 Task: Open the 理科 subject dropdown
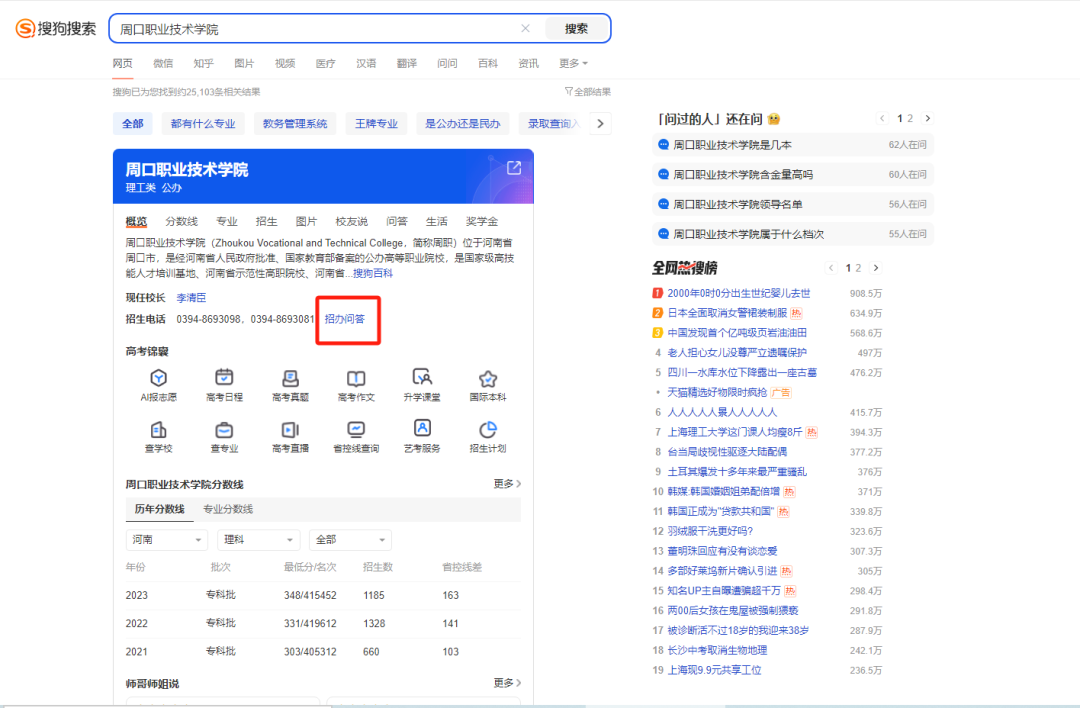point(258,539)
